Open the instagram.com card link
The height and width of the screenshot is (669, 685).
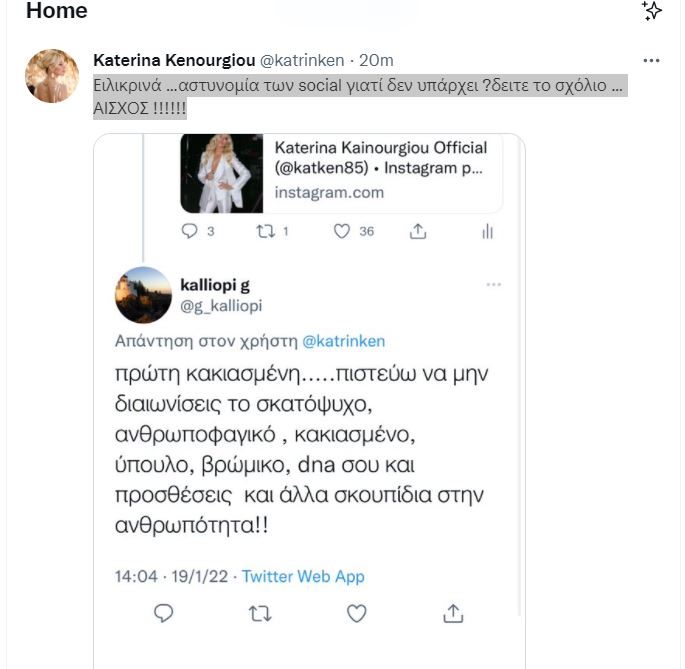point(329,193)
